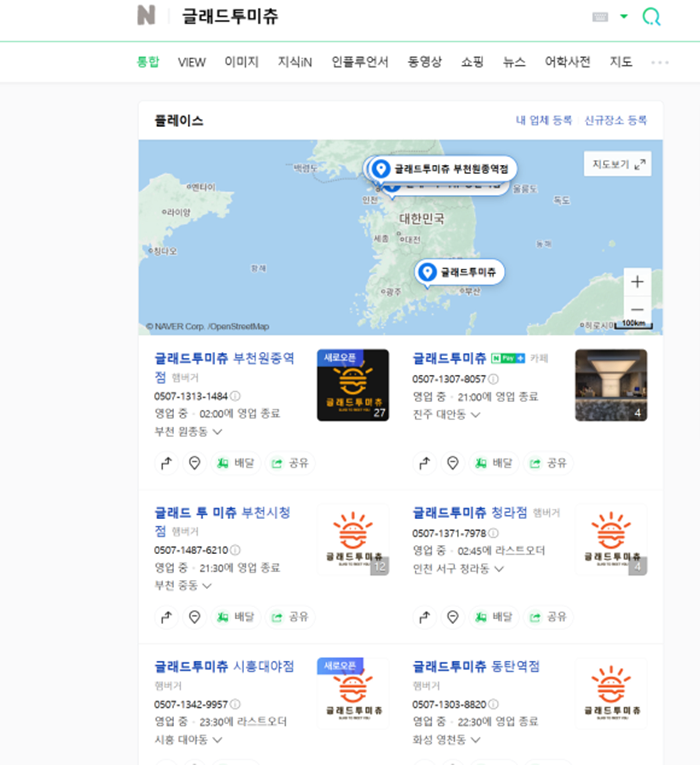Expand the 인천 서구 청라동 address

[458, 569]
